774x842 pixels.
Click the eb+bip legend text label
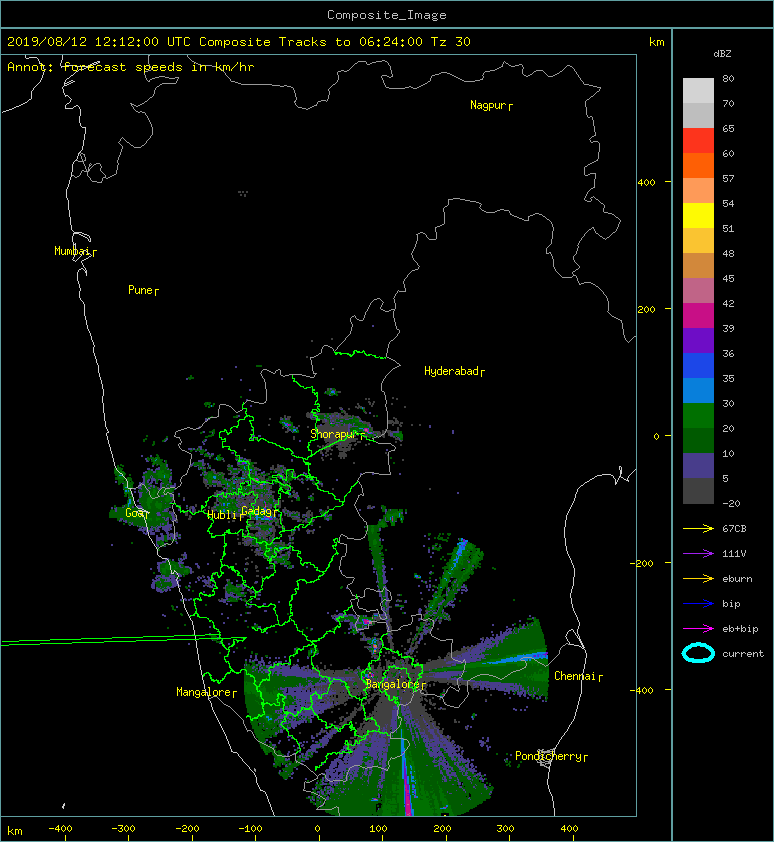pos(740,629)
